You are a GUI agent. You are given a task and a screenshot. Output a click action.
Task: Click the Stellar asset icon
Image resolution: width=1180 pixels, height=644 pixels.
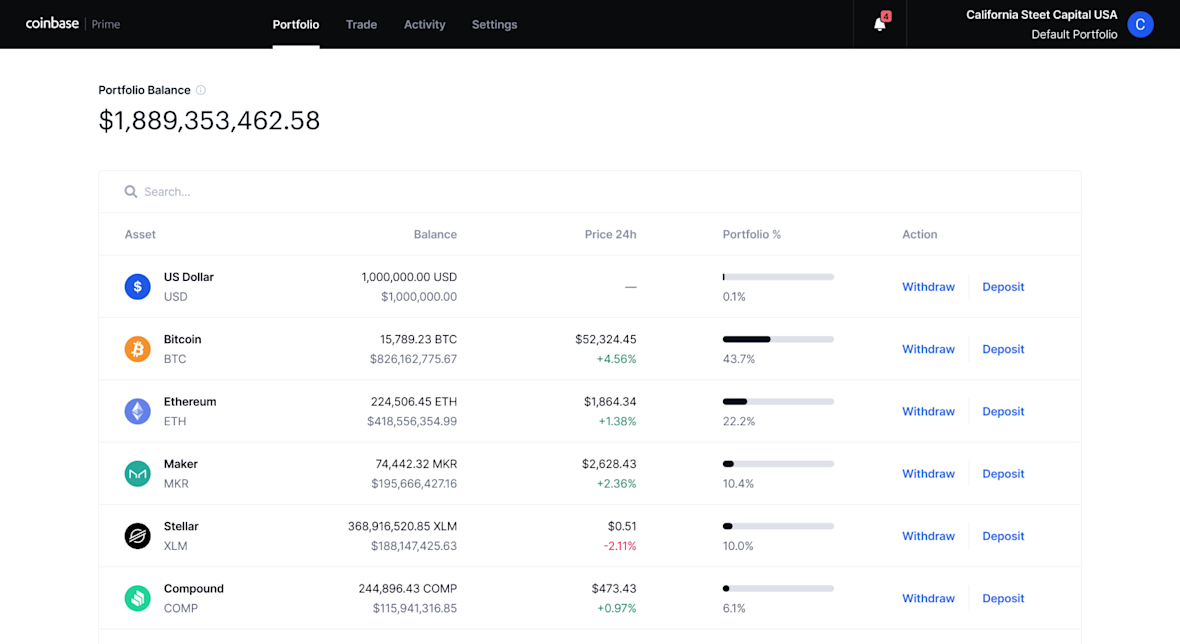[138, 536]
